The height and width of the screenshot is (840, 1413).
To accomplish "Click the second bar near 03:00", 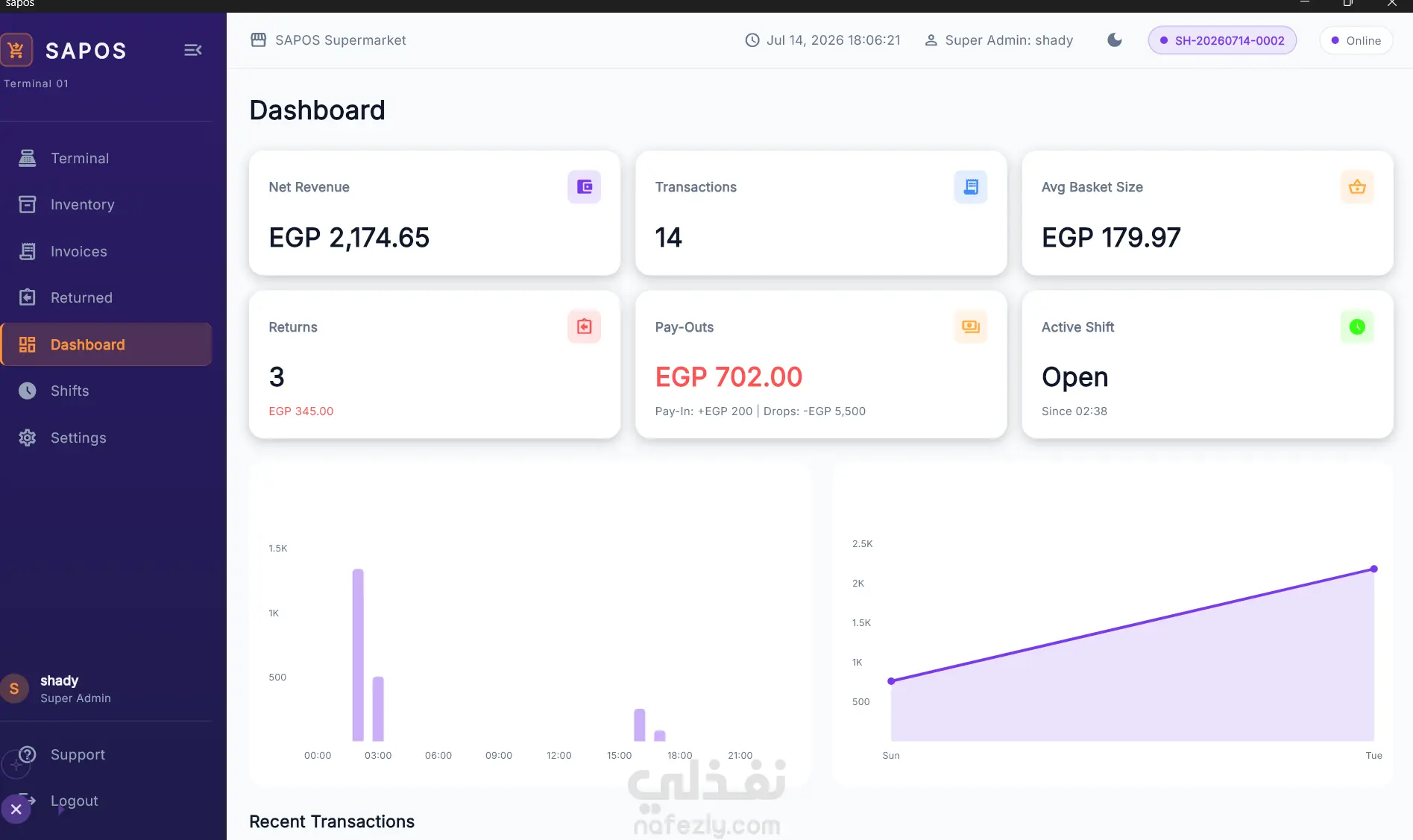I will [378, 709].
